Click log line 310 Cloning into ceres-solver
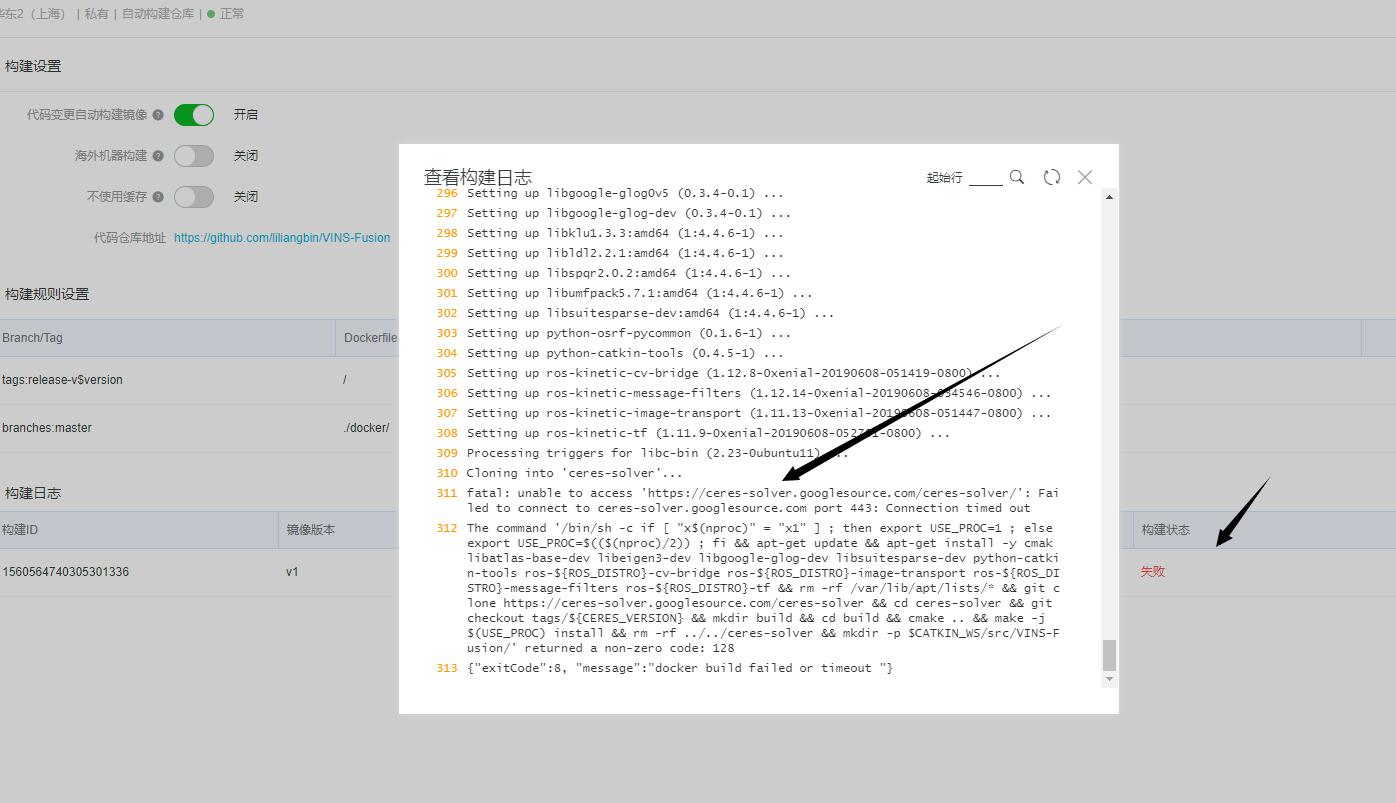The image size is (1396, 803). pyautogui.click(x=575, y=473)
